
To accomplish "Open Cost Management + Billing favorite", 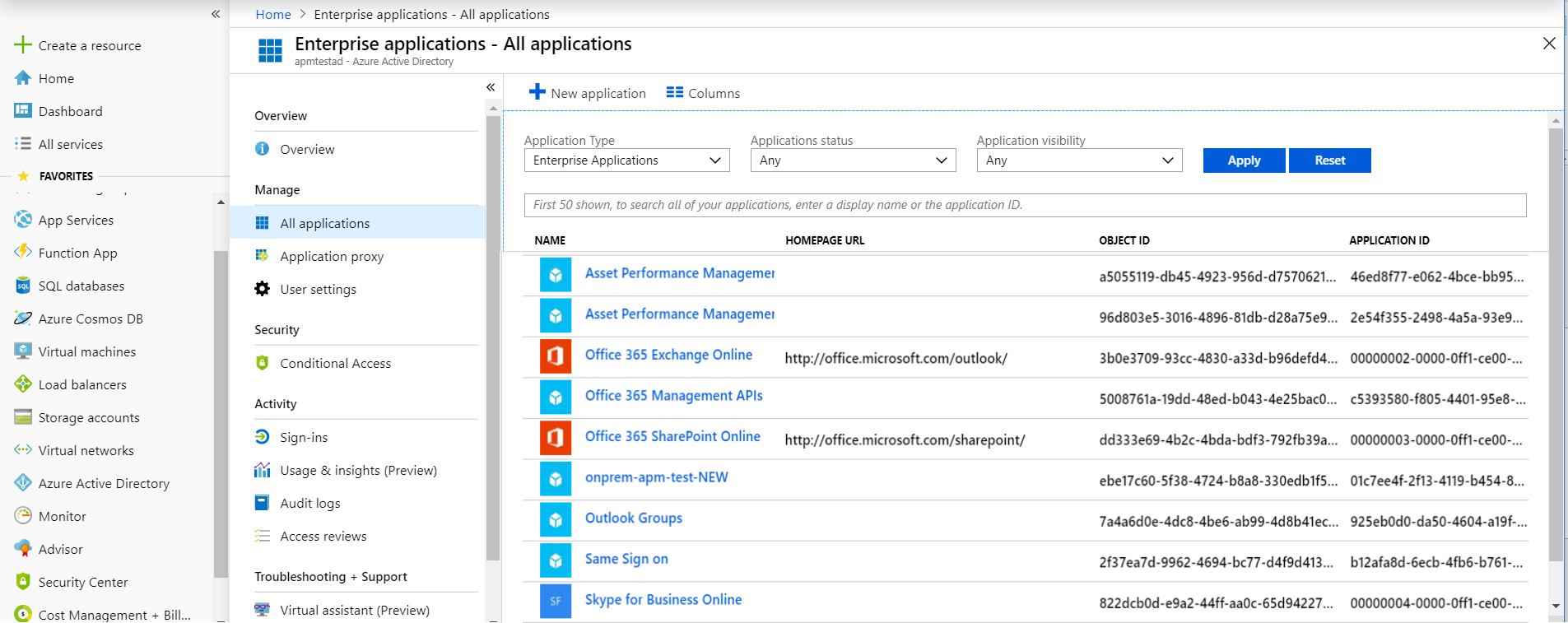I will tap(114, 614).
